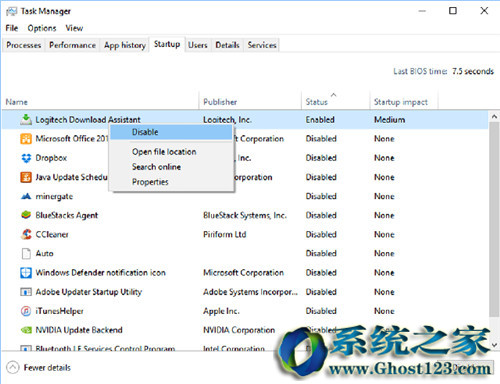Select the Adobe Updater Startup Utility icon
Screen dimensions: 500x384
click(x=26, y=292)
